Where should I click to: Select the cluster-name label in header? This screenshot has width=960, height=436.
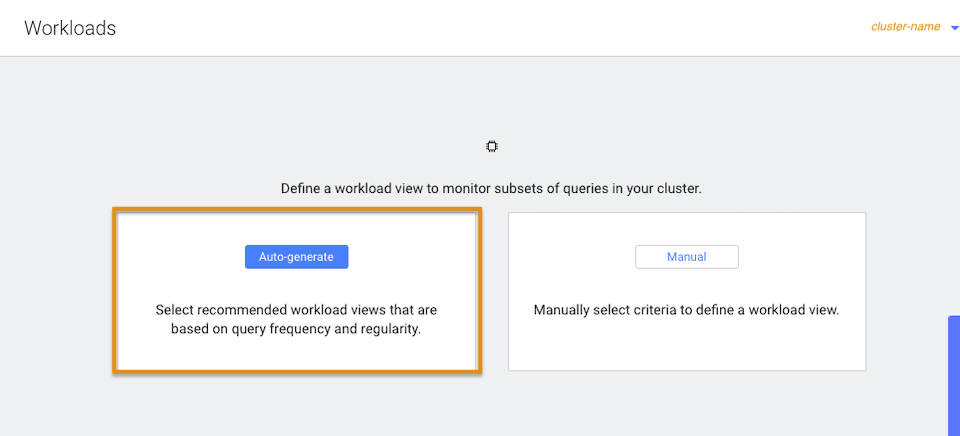[x=905, y=27]
